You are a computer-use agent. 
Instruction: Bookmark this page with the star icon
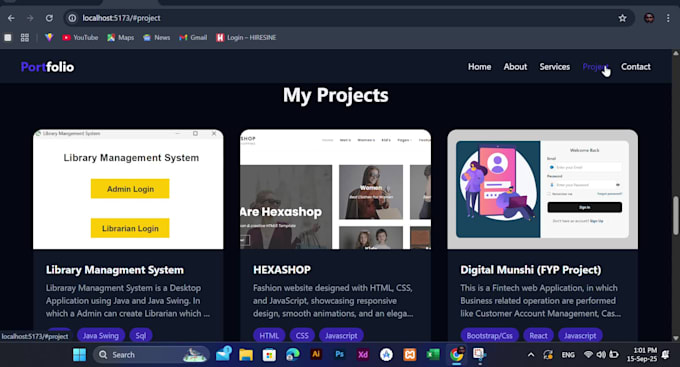[622, 18]
